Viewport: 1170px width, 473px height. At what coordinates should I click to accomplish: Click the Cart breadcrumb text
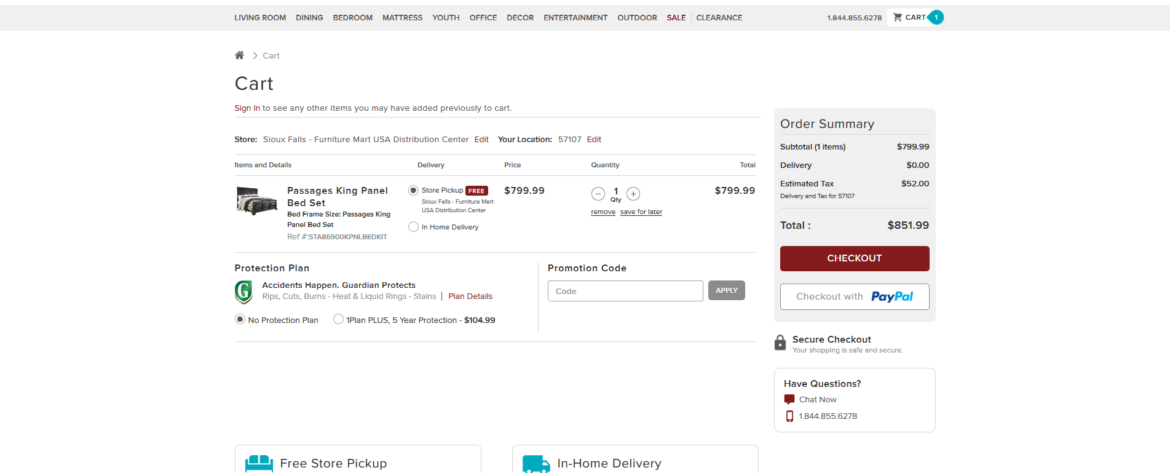[x=271, y=56]
